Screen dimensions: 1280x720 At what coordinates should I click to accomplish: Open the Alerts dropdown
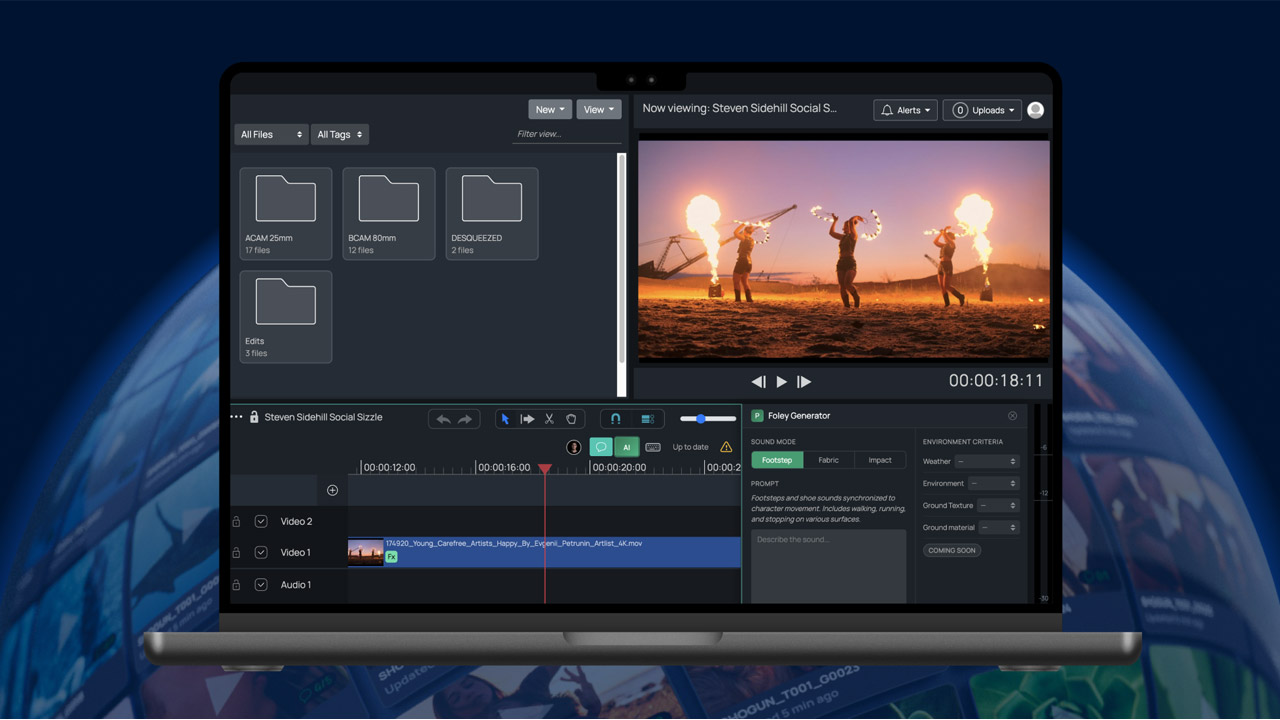(906, 110)
